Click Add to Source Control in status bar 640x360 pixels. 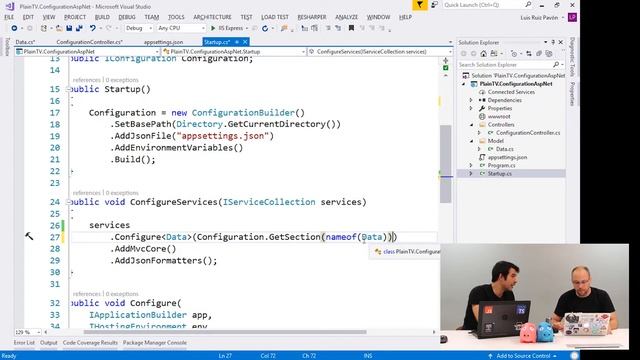[x=523, y=356]
